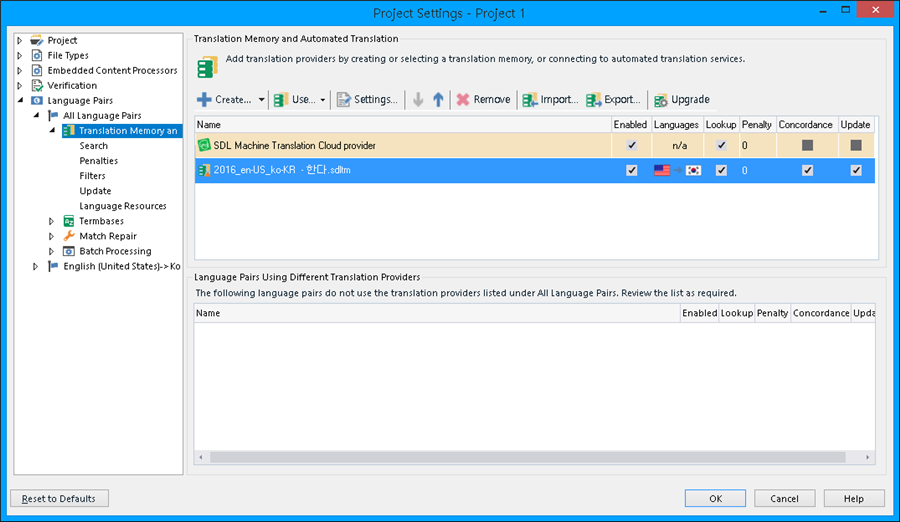This screenshot has height=522, width=900.
Task: Click the SDL Machine Translation Cloud icon
Action: (x=204, y=145)
